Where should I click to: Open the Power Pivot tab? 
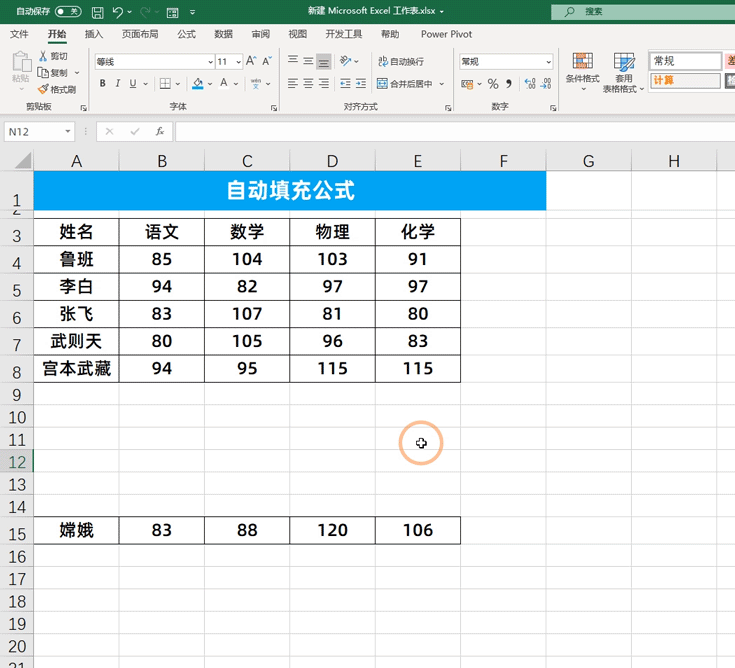(446, 34)
